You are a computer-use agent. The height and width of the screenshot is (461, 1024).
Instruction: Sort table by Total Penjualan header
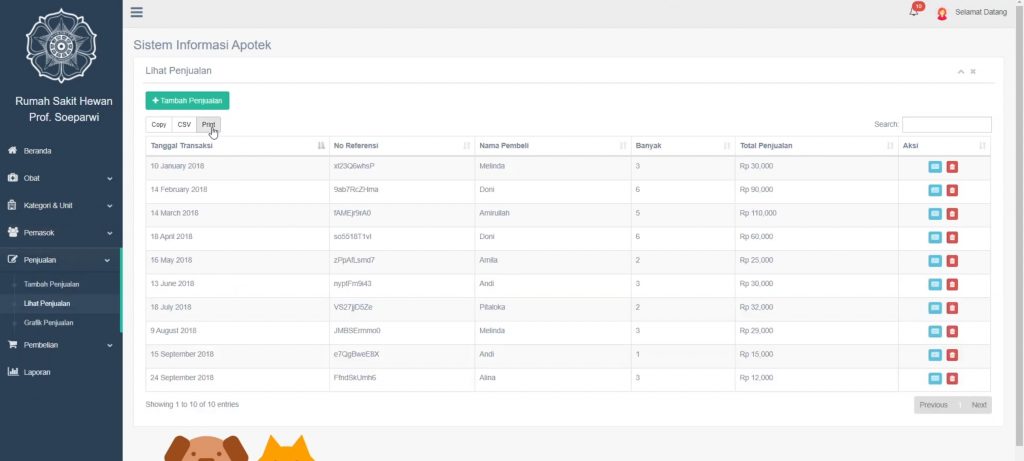click(x=812, y=146)
